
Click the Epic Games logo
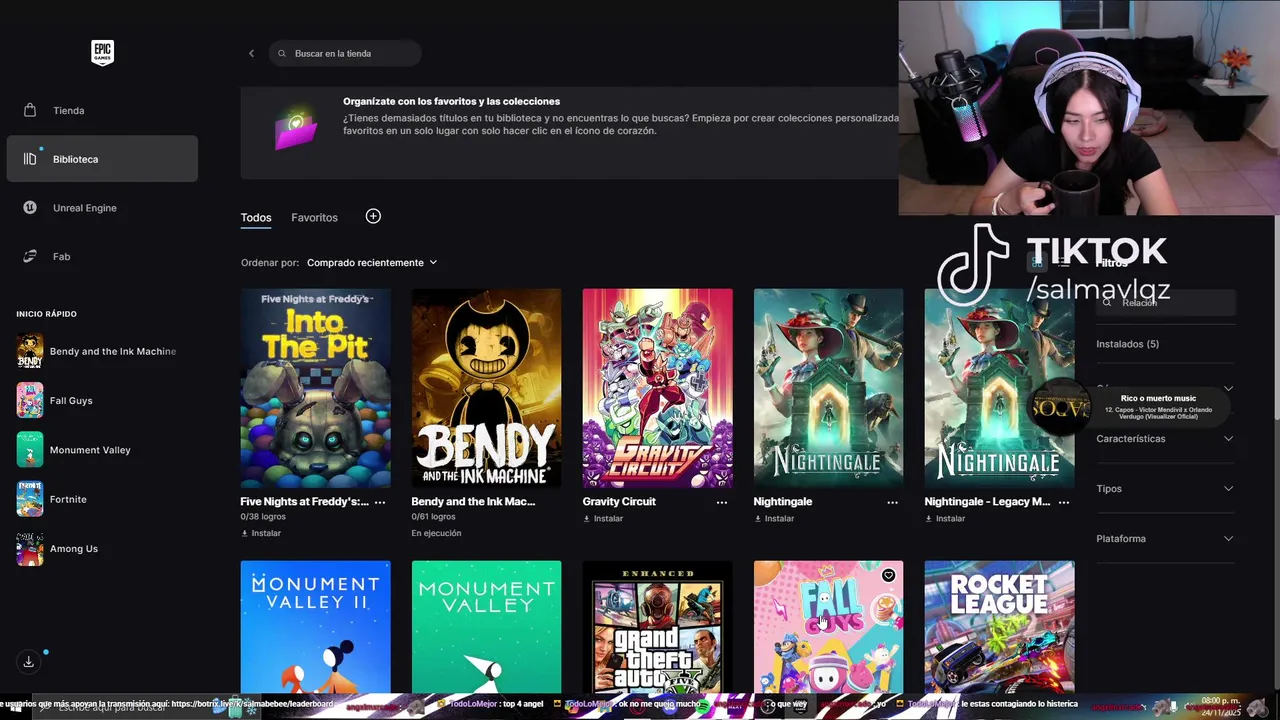pyautogui.click(x=102, y=53)
